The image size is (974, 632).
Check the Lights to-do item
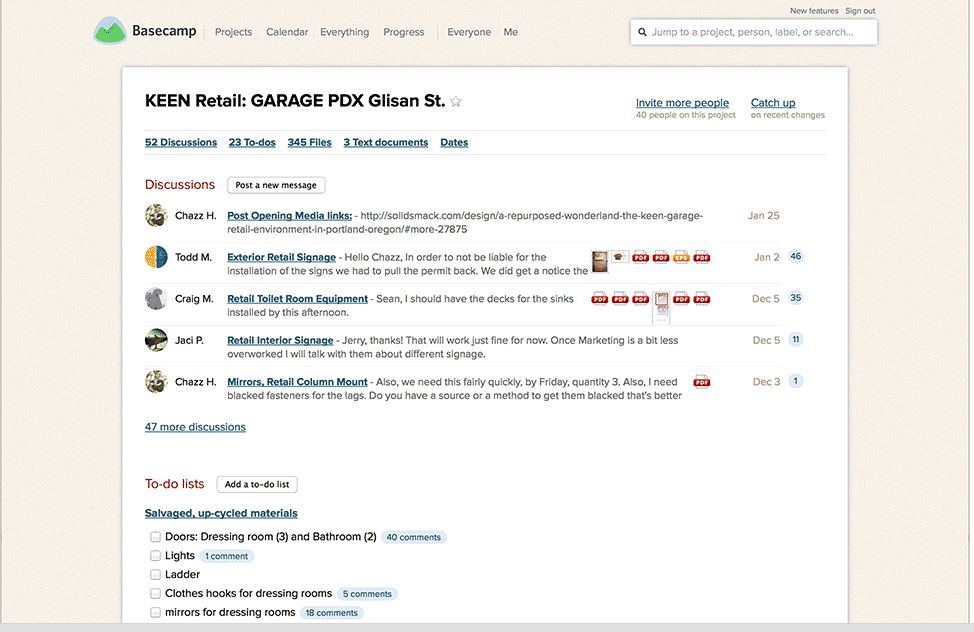(155, 555)
